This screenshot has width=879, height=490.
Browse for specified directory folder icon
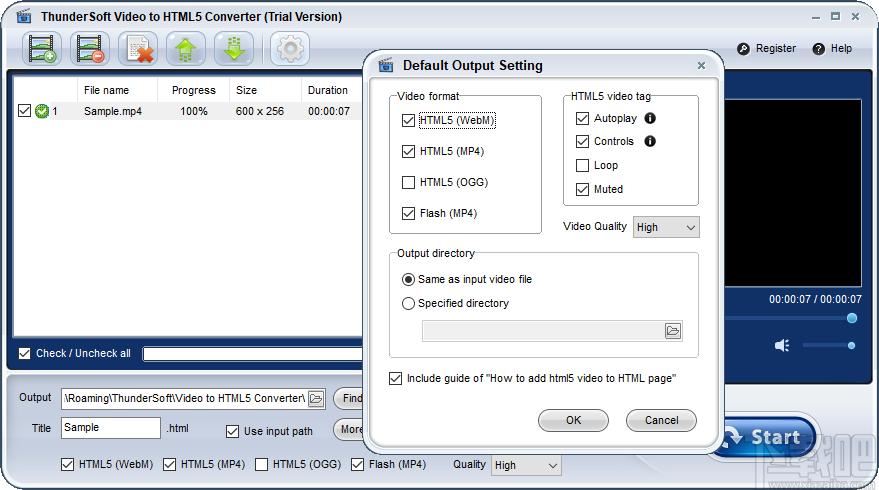673,331
